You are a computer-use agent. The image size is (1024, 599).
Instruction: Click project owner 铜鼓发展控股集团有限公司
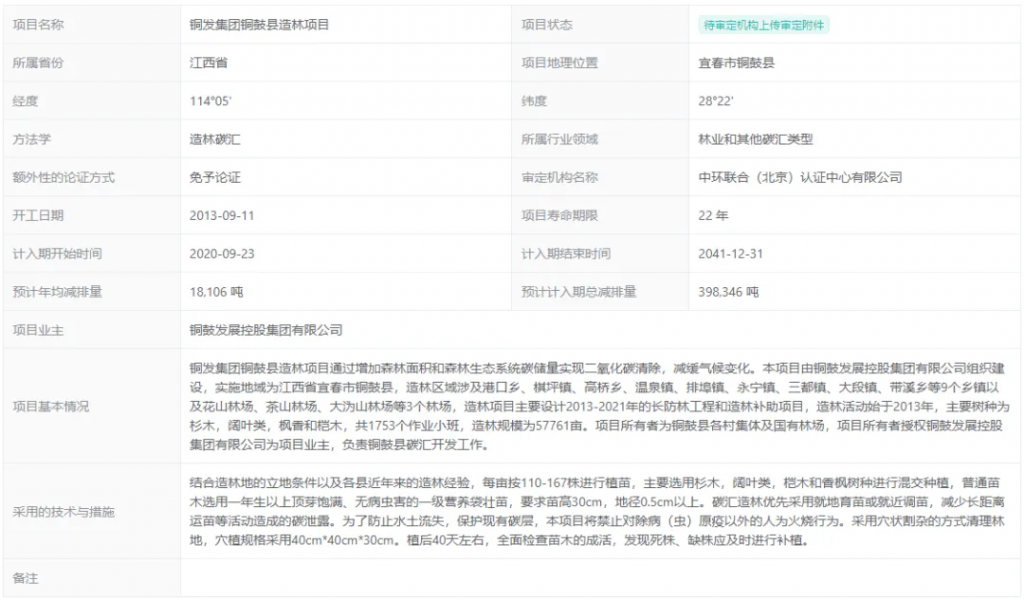[266, 329]
